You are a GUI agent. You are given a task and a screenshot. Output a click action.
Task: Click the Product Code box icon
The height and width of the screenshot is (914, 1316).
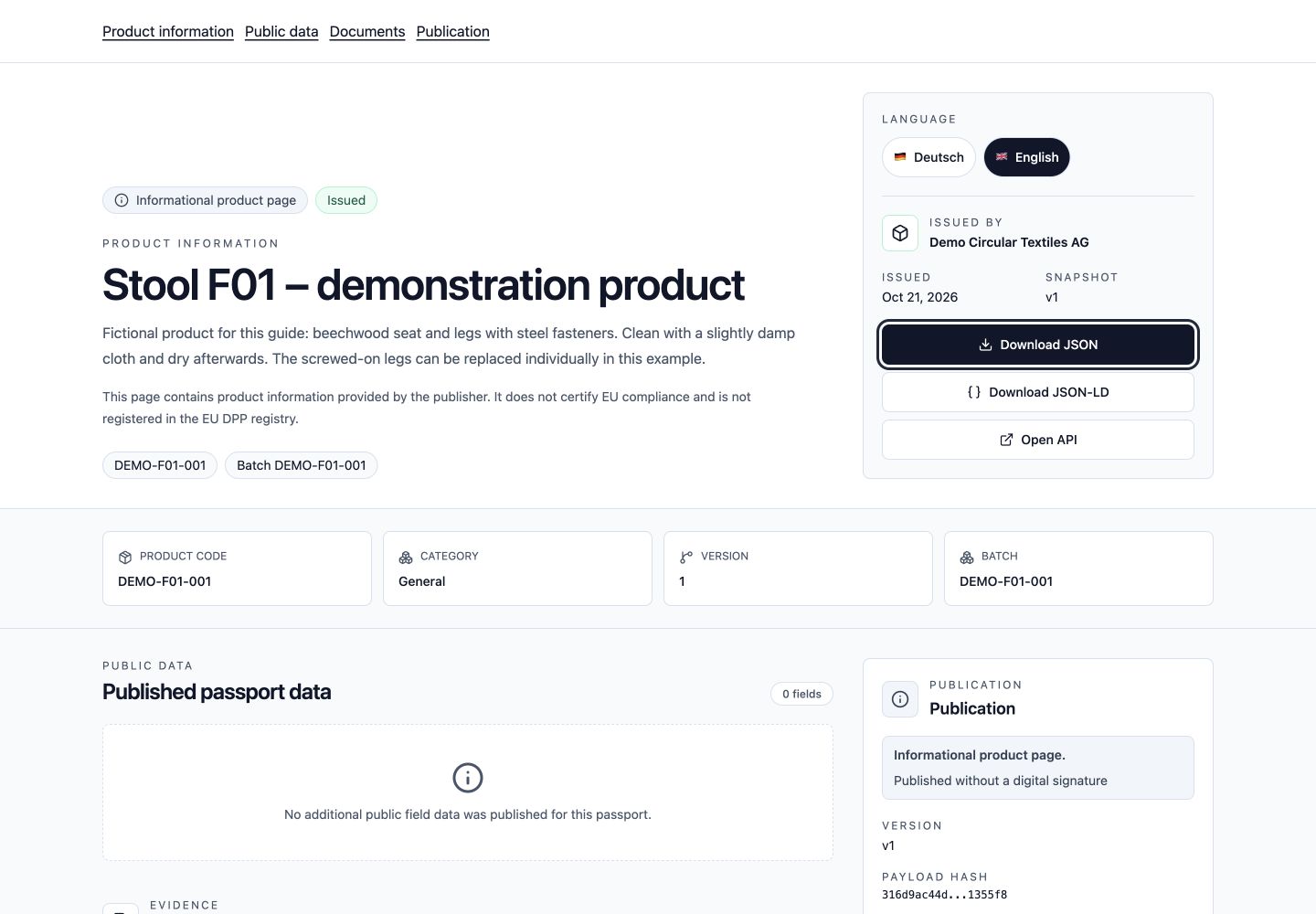tap(125, 558)
